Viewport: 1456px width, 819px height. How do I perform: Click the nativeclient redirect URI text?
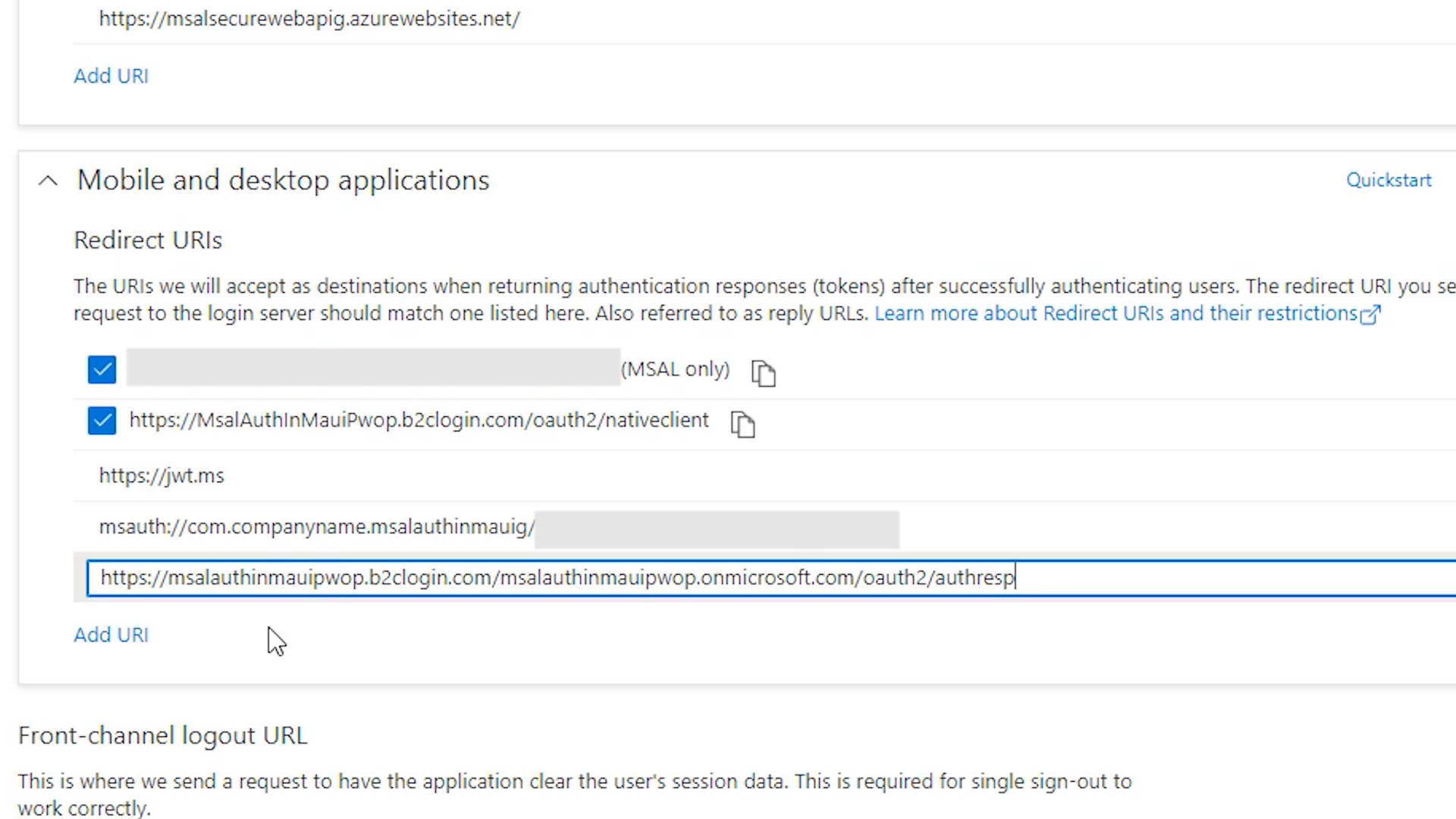click(419, 420)
